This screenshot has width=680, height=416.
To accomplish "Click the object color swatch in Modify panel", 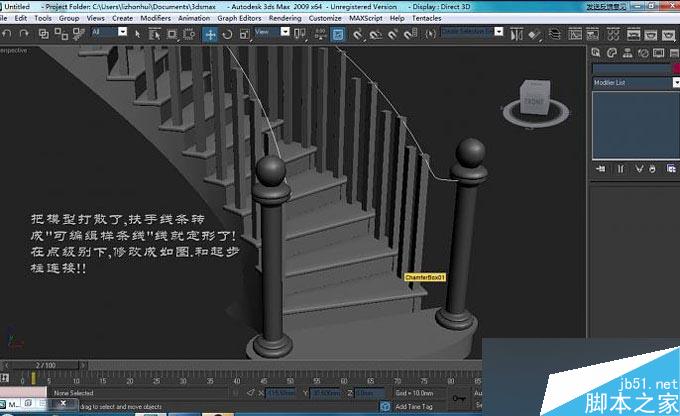I will (x=676, y=68).
